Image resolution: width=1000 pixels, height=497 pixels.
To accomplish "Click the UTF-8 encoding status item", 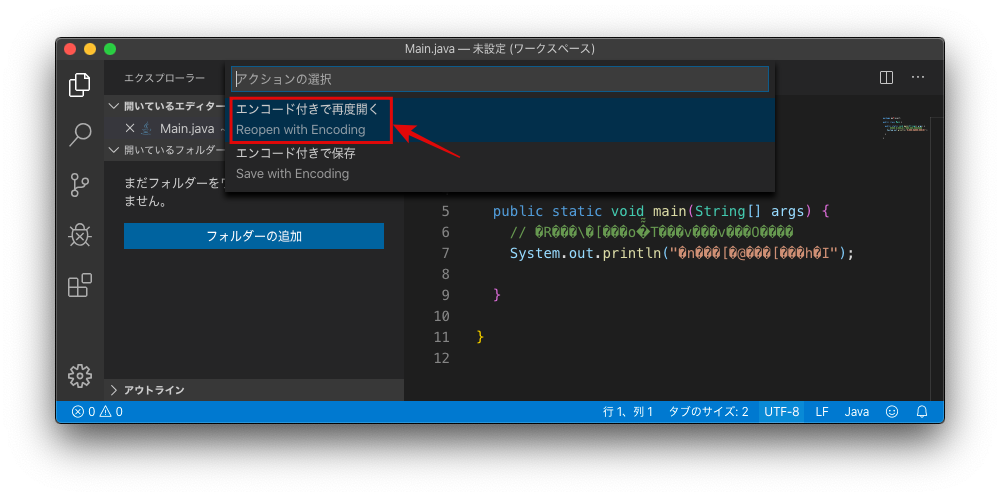I will coord(782,412).
